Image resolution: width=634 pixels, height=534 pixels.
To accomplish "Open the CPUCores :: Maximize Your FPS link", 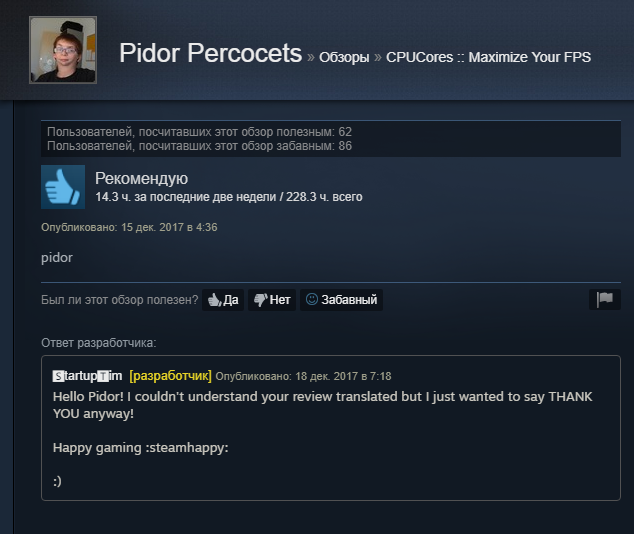I will (488, 57).
